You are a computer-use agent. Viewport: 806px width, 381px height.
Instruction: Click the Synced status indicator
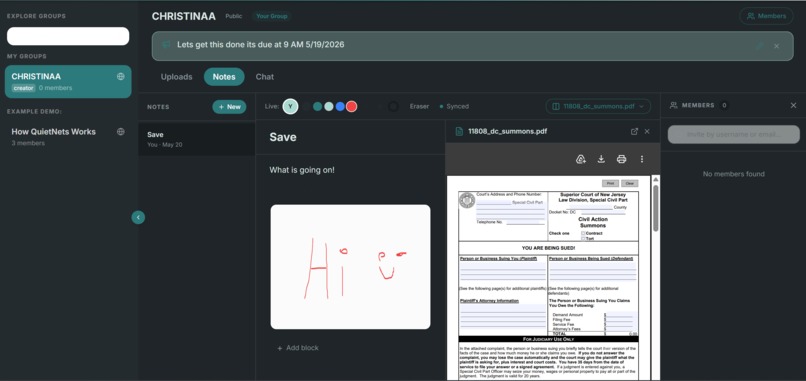[x=454, y=106]
